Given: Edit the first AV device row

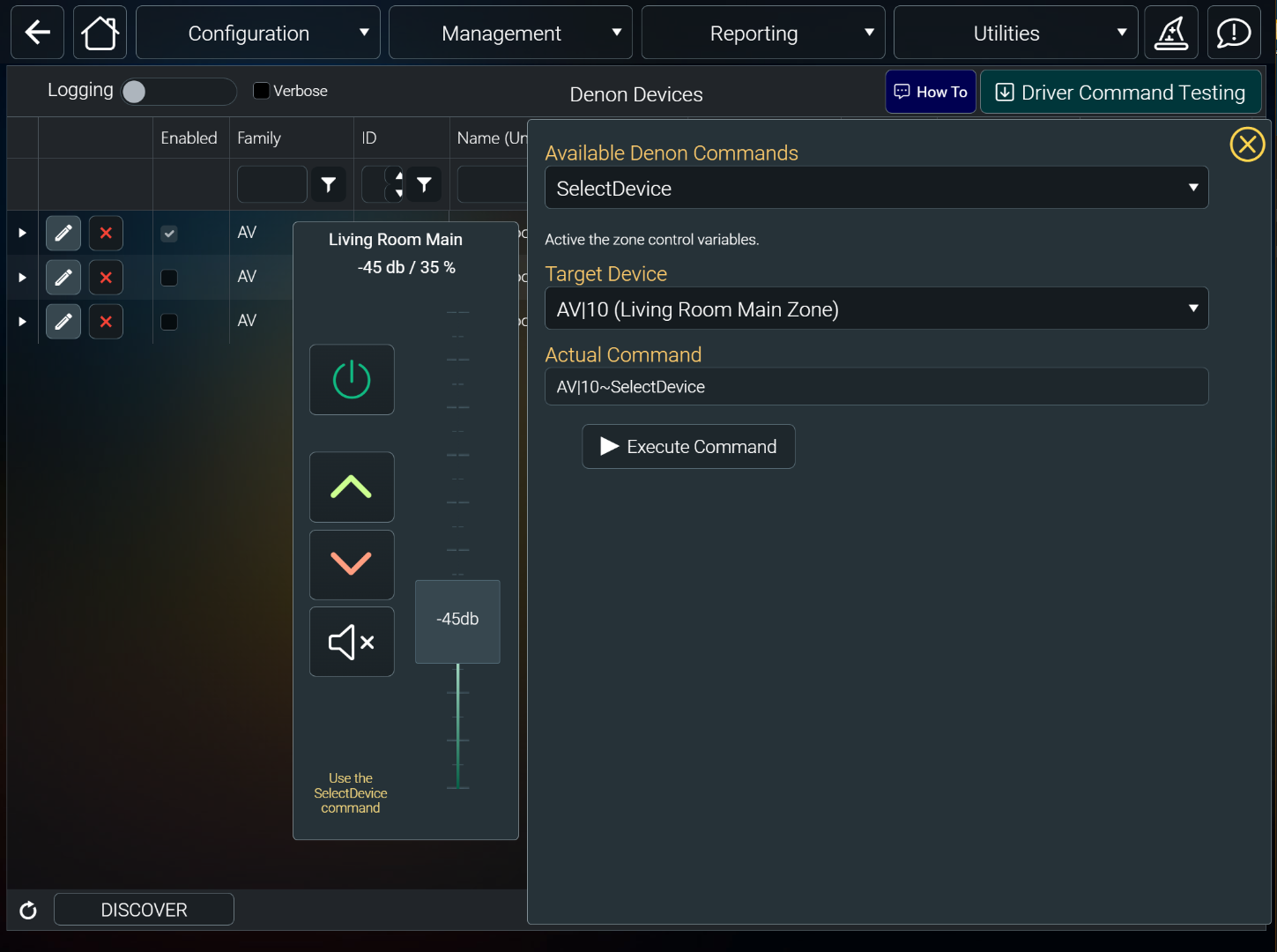Looking at the screenshot, I should click(63, 233).
